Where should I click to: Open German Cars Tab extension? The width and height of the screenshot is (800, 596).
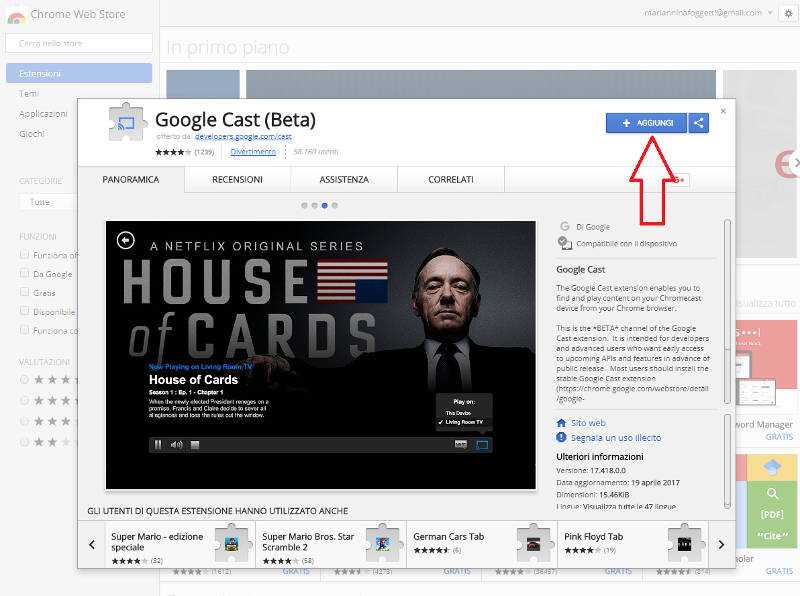click(x=448, y=536)
